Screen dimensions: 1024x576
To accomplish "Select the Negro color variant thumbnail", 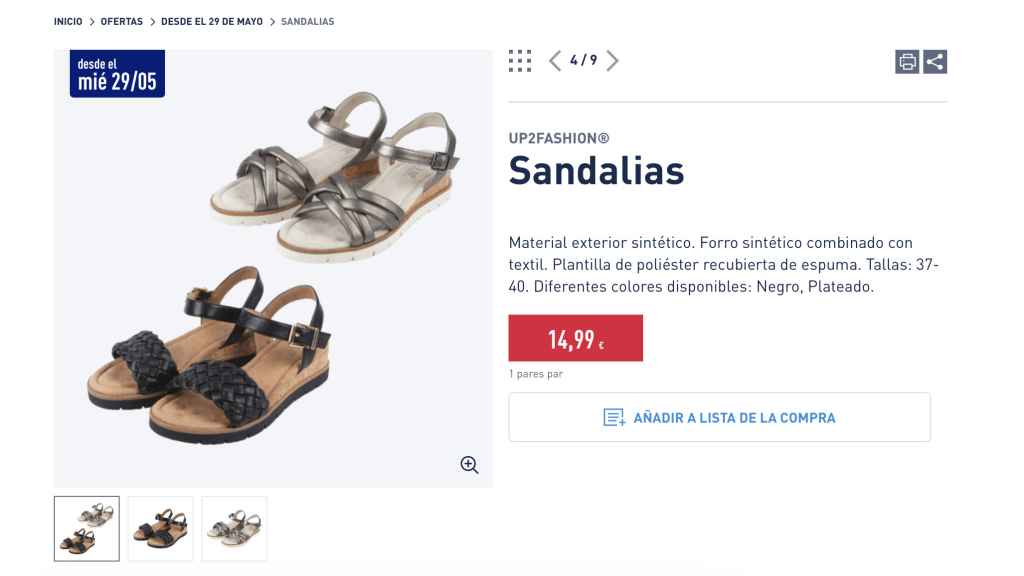I will 160,528.
